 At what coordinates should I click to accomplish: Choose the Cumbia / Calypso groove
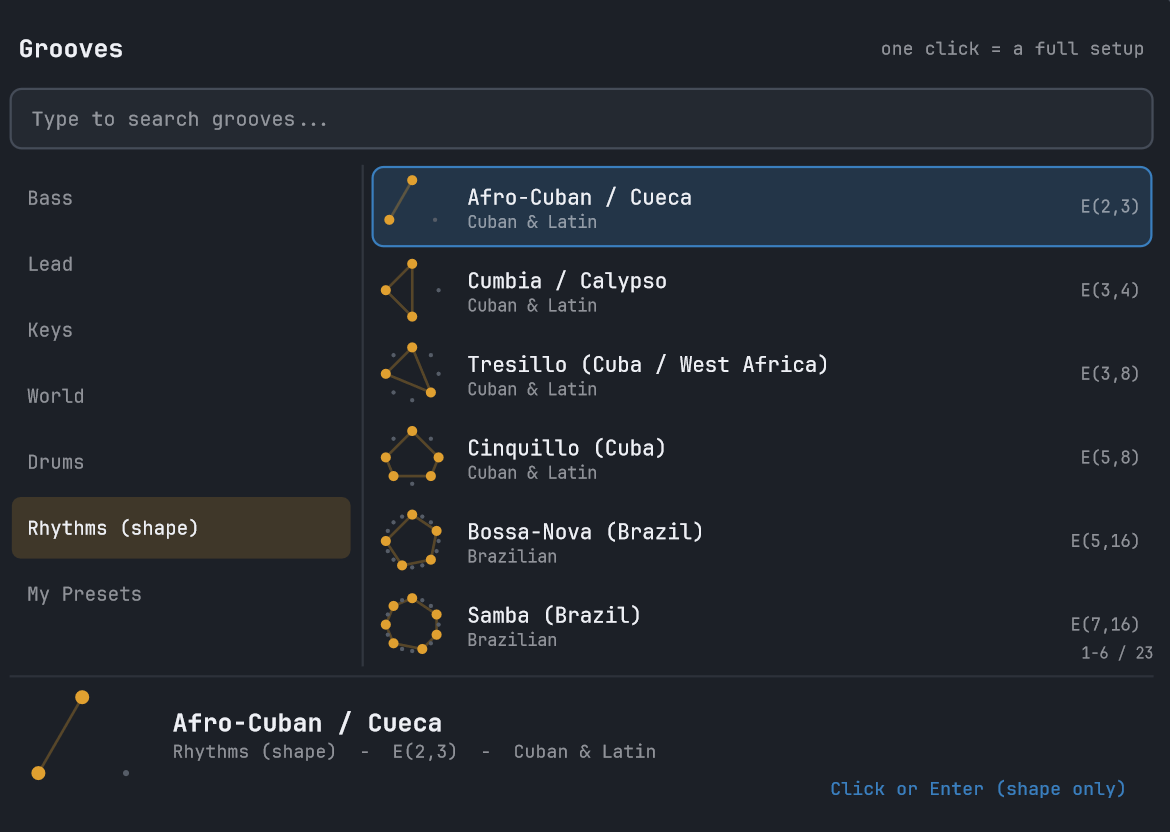(762, 290)
